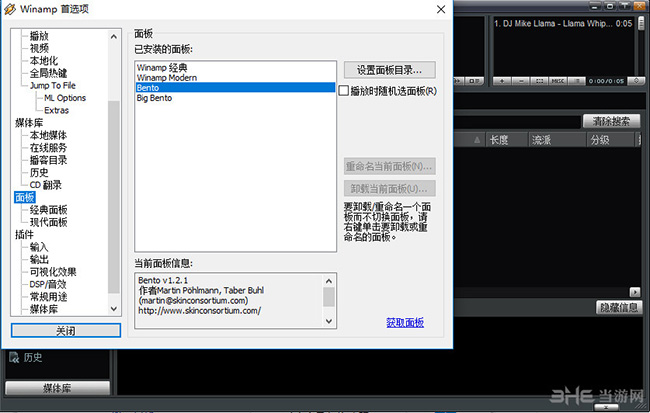This screenshot has width=650, height=413.
Task: Click 长度 column header in media library
Action: click(507, 140)
